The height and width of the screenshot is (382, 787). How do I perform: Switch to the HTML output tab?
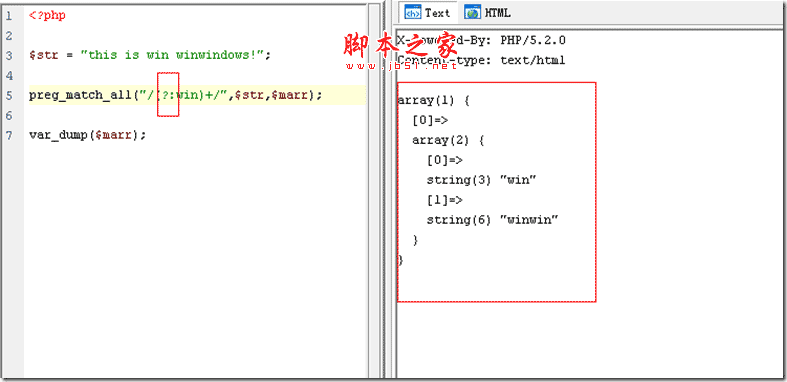(487, 13)
